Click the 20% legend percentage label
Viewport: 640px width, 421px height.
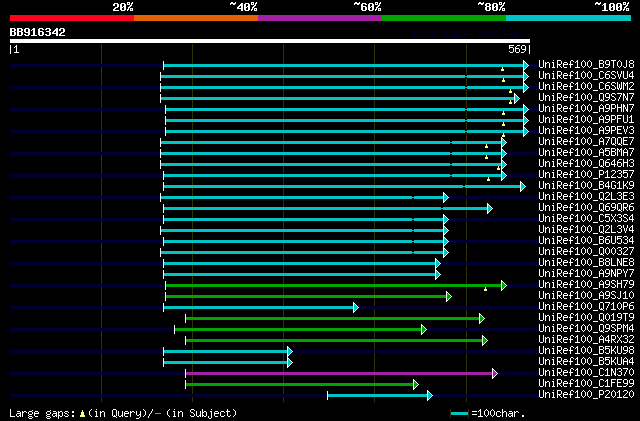click(123, 7)
